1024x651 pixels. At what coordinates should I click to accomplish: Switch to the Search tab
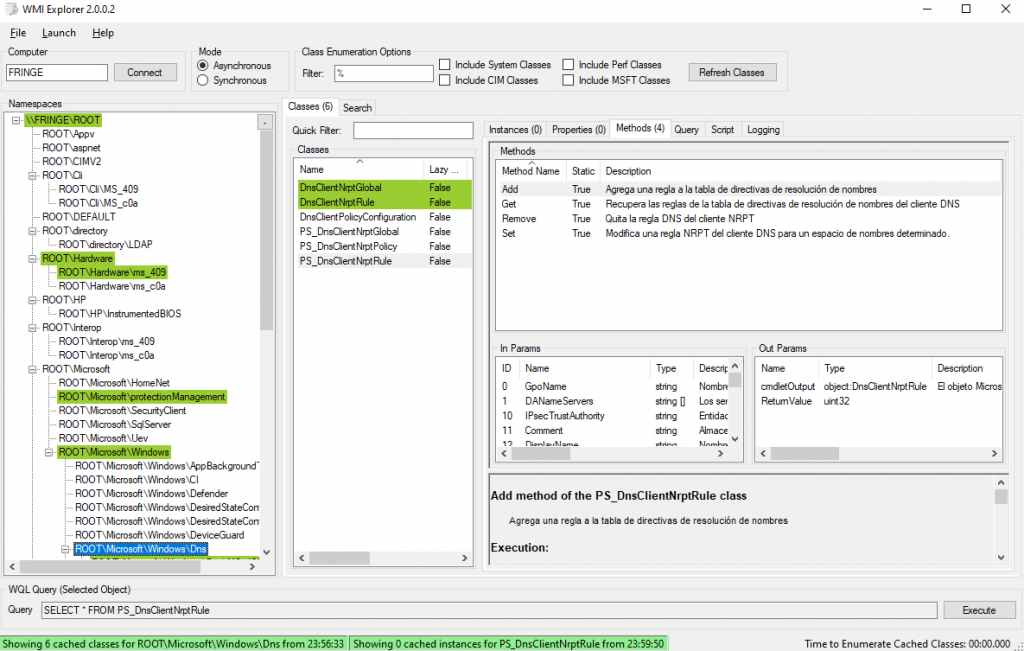(357, 107)
